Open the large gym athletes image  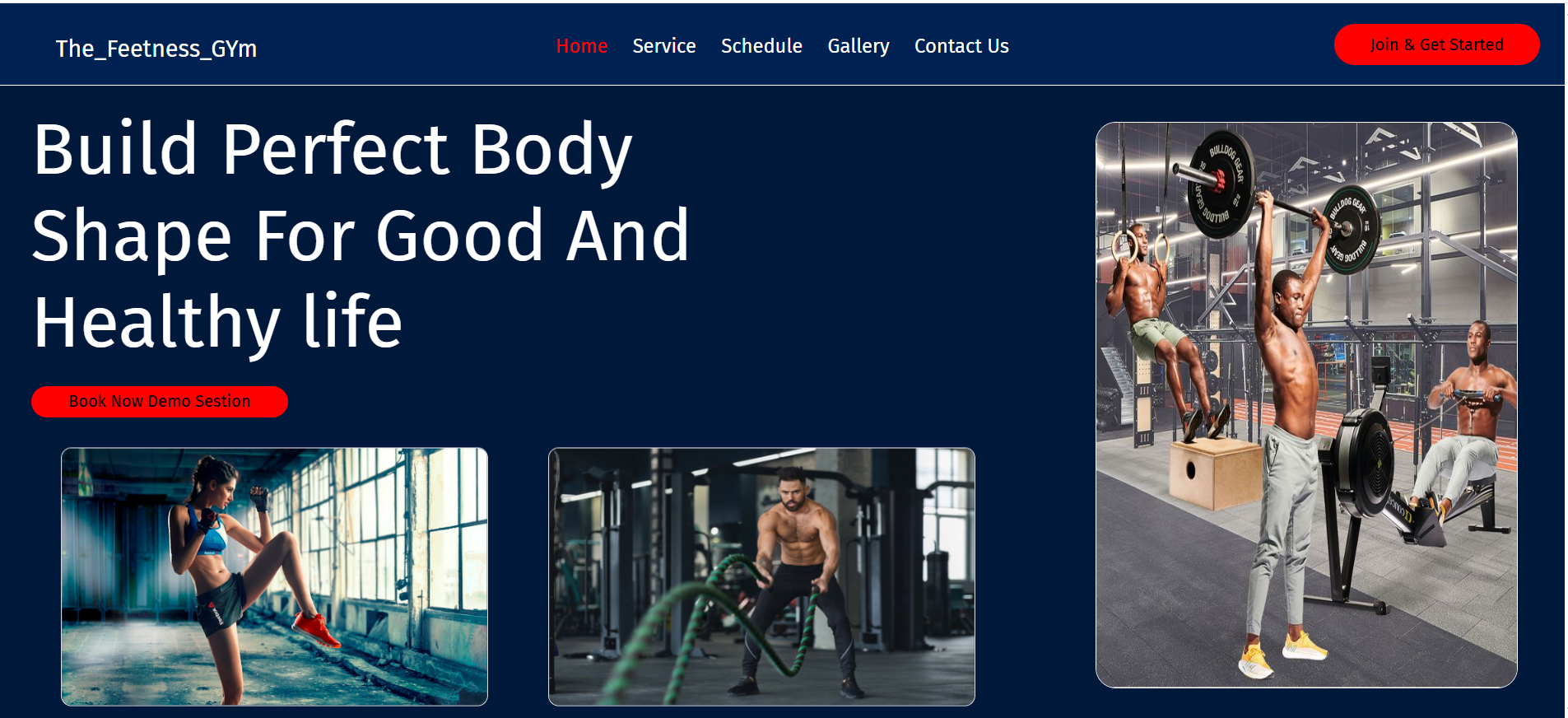1306,404
